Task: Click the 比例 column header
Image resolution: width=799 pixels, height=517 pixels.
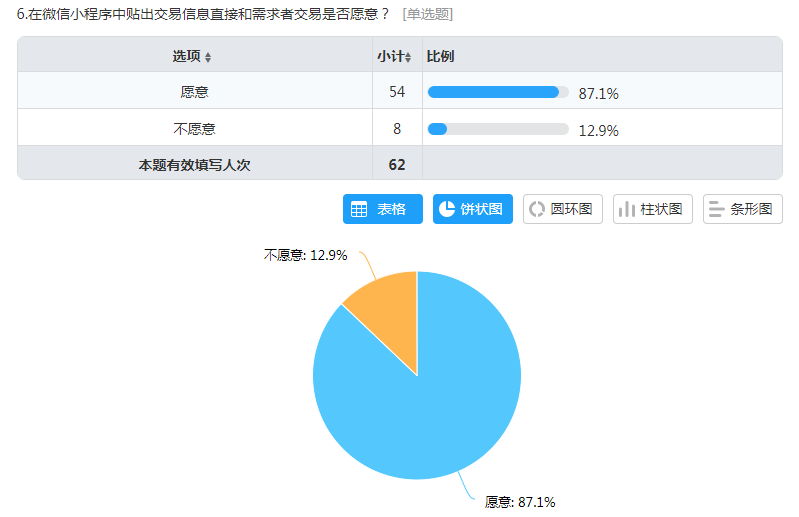Action: point(440,56)
